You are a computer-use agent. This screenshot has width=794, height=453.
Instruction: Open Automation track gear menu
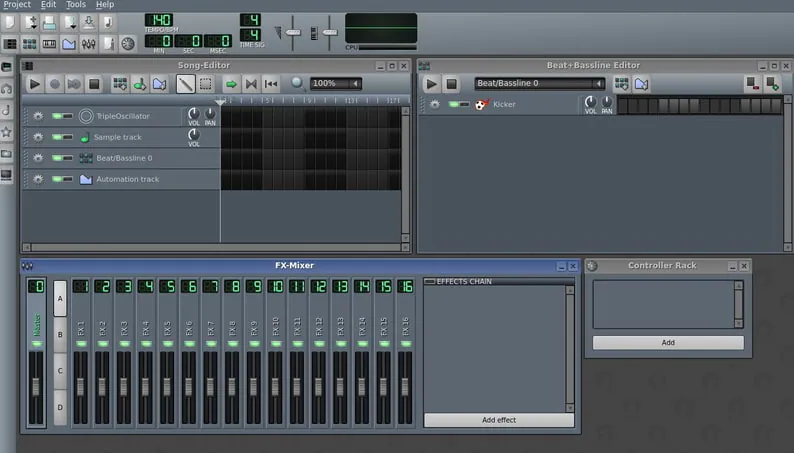click(38, 179)
